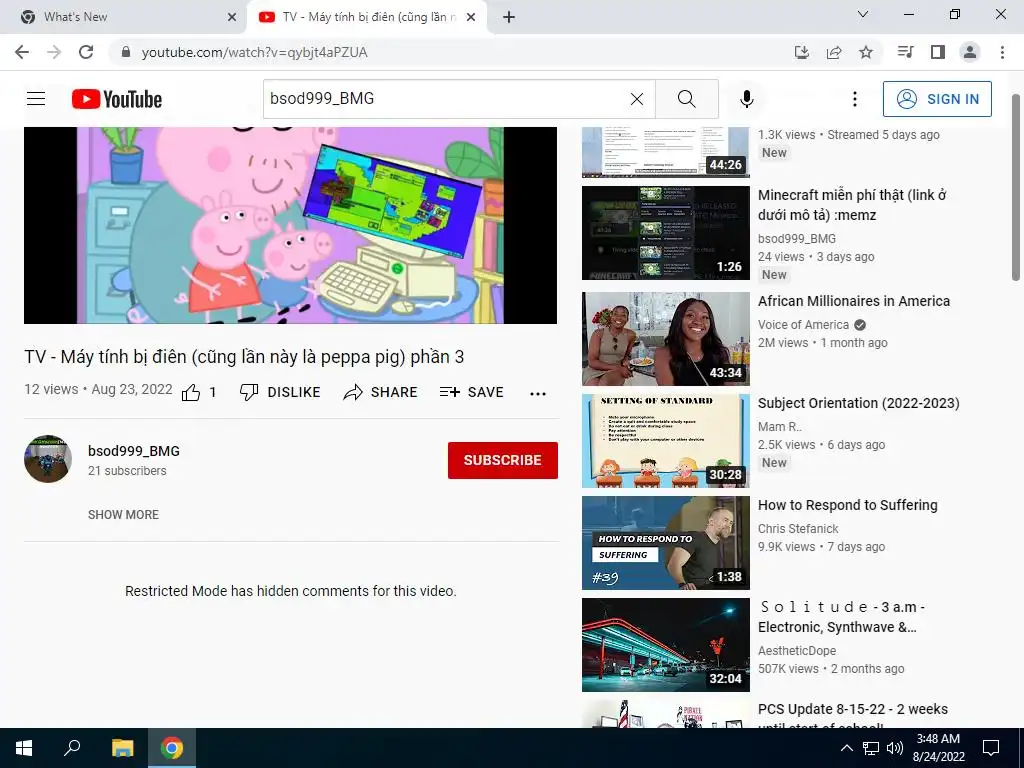Share the video with SHARE button

380,392
